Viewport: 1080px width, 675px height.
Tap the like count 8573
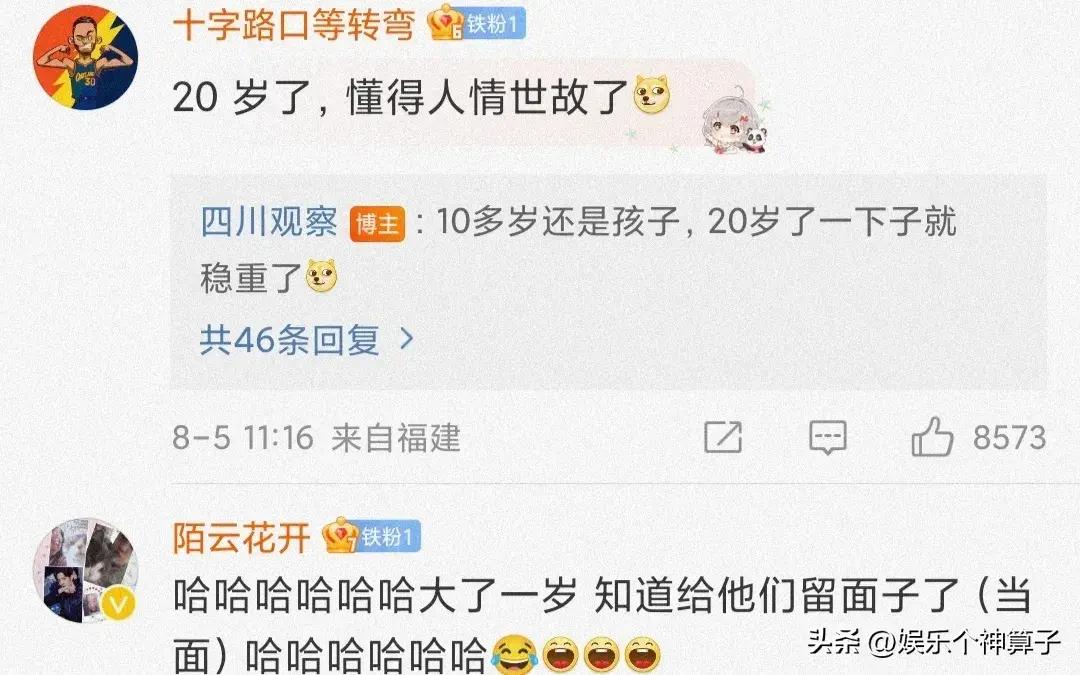[1009, 437]
